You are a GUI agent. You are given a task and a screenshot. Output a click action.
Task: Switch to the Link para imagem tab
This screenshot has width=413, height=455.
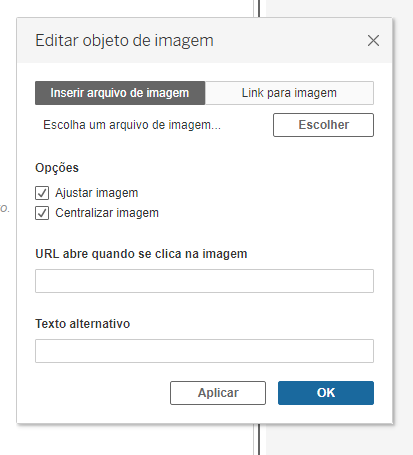289,93
